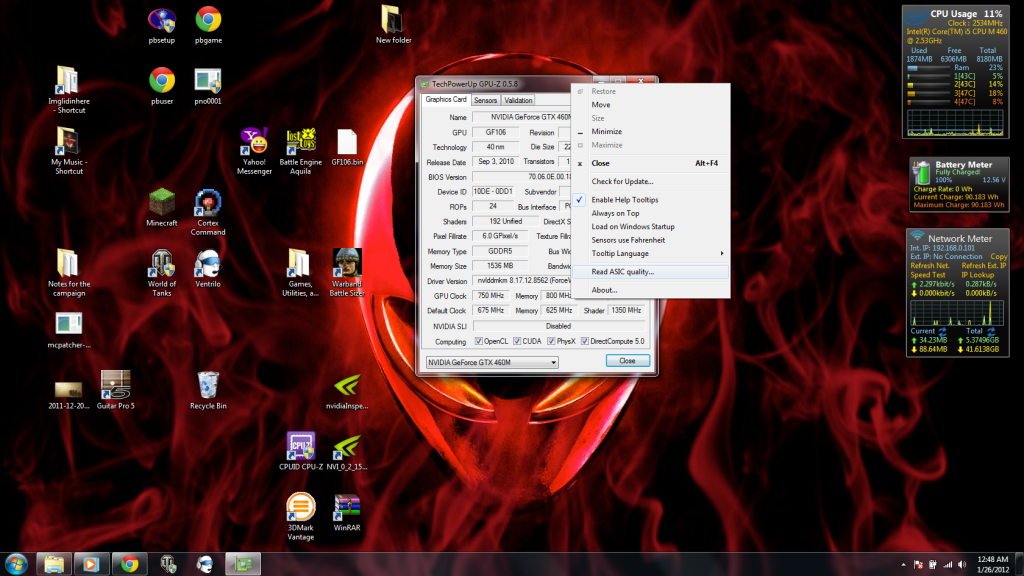
Task: Open Windows Explorer from taskbar
Action: pyautogui.click(x=54, y=564)
